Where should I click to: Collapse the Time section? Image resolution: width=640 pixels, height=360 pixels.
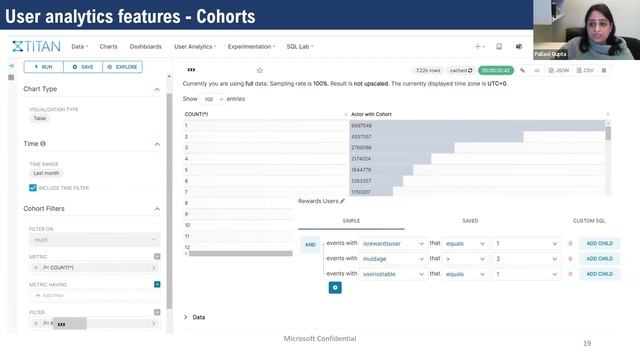click(x=157, y=144)
